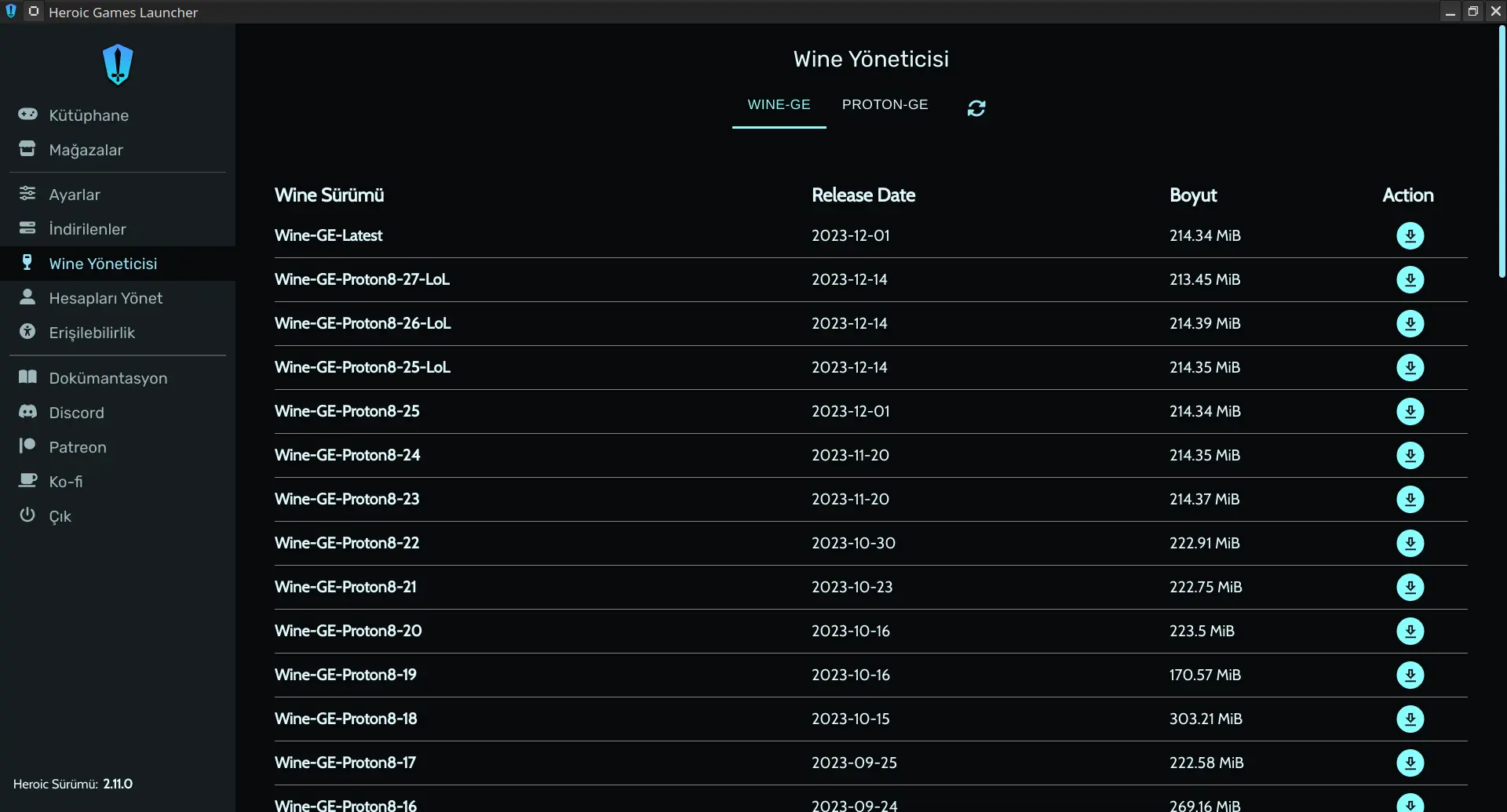Download Wine-GE-Proton8-21

tap(1410, 587)
